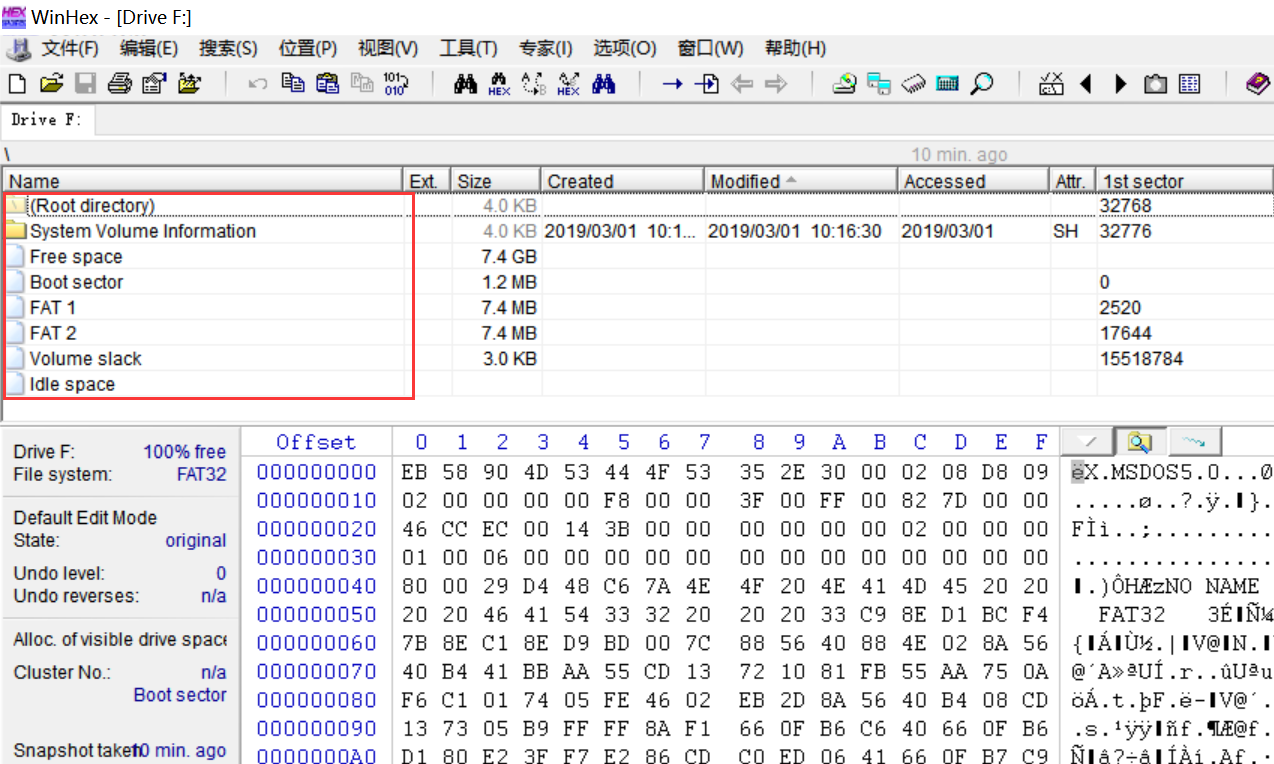Click the Copy block icon
The width and height of the screenshot is (1274, 764).
[x=292, y=84]
